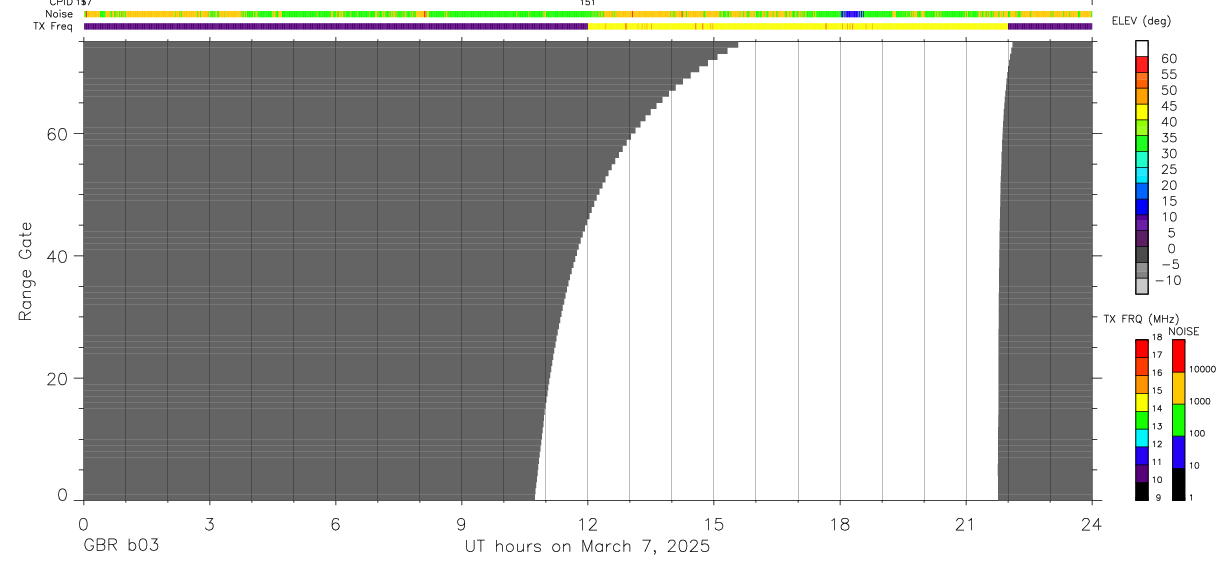Select 'UT hours on March 7, 2025' title

[587, 546]
